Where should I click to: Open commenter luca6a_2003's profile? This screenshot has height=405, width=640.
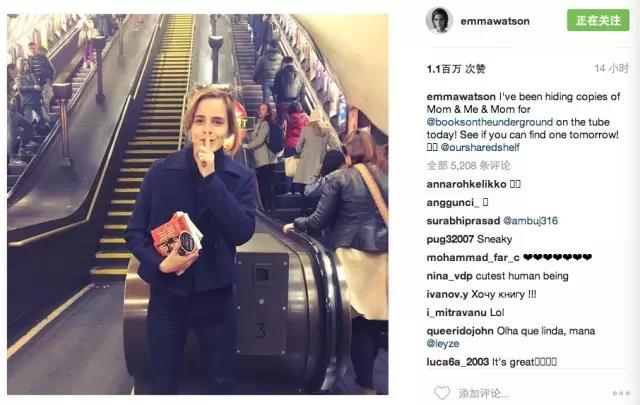tap(458, 362)
